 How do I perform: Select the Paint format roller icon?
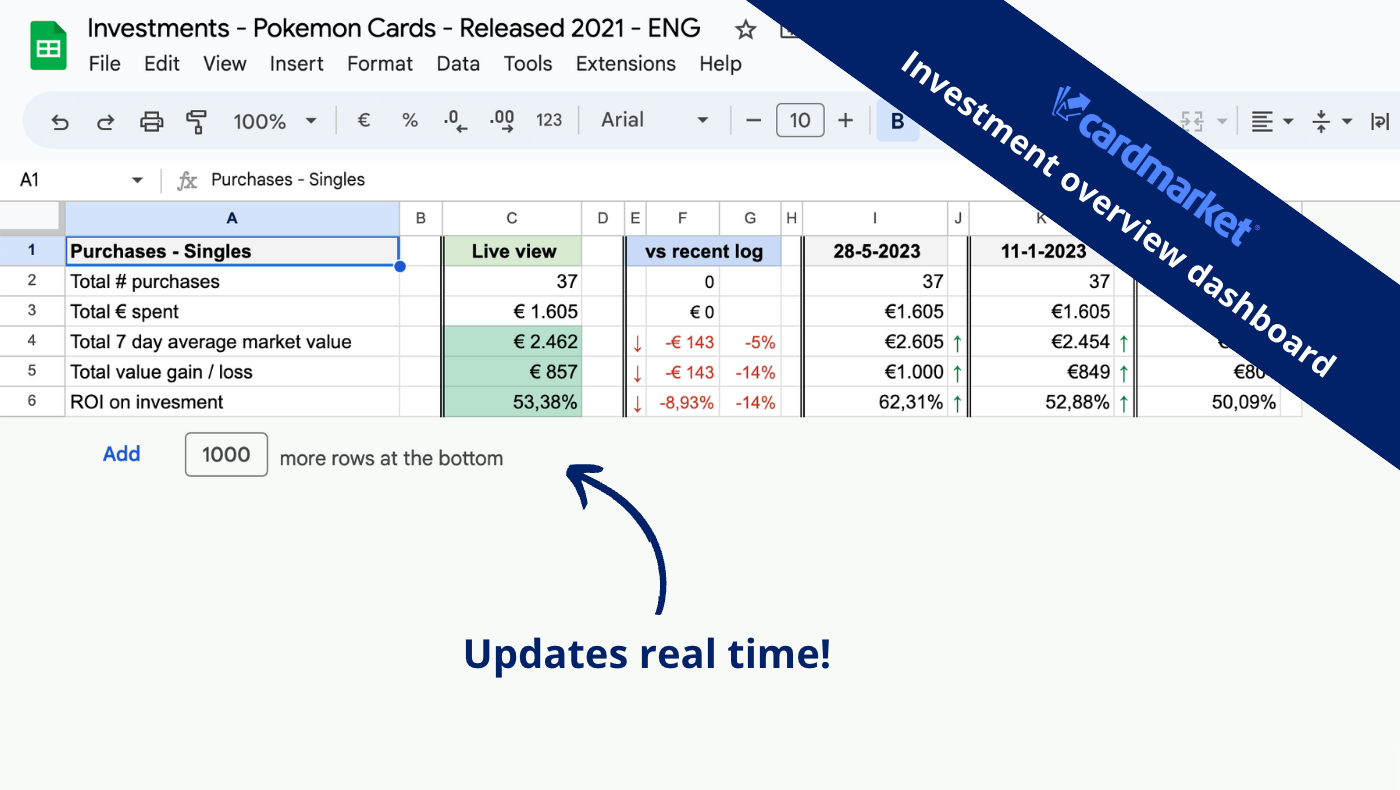point(196,122)
